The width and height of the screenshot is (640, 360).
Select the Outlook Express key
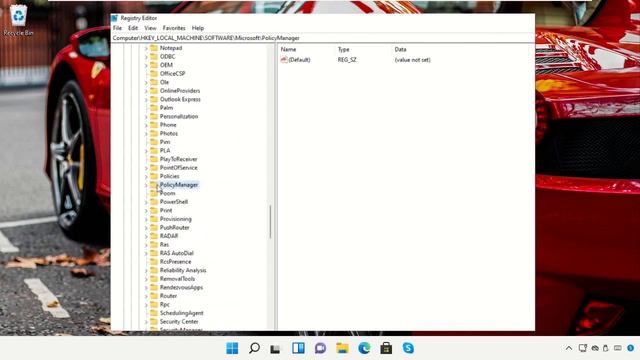[180, 99]
